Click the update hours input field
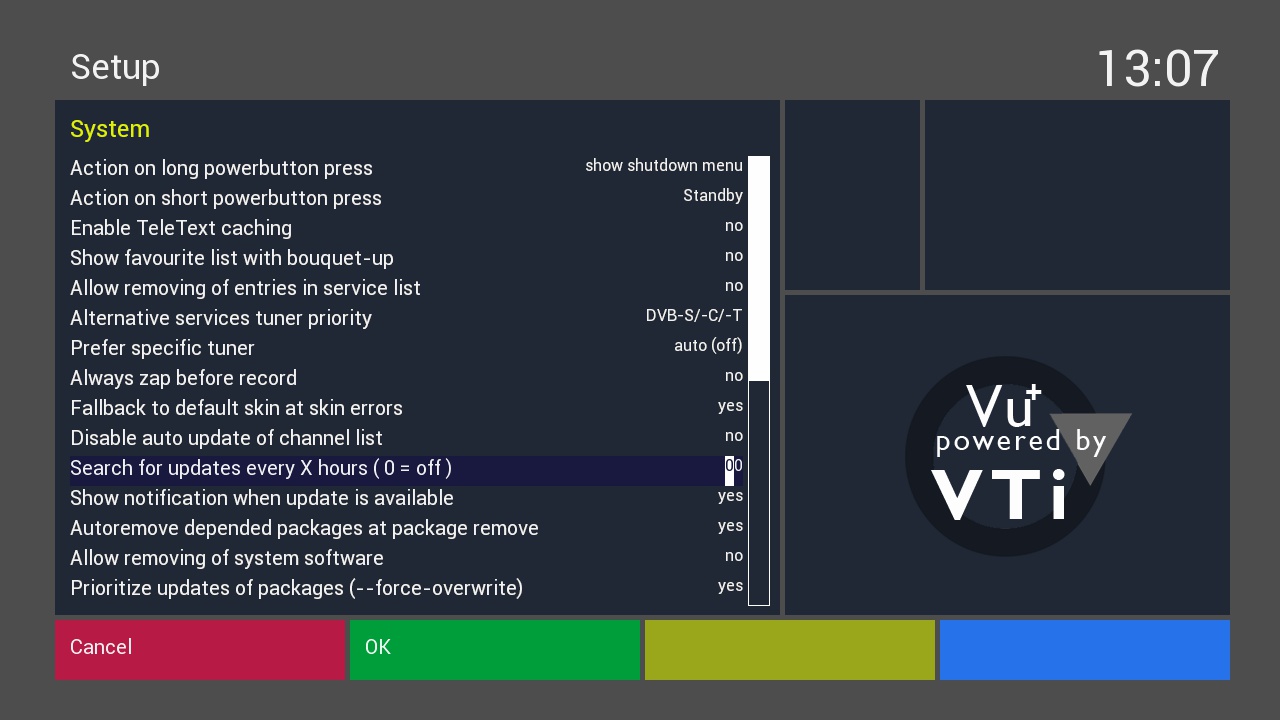Image resolution: width=1280 pixels, height=720 pixels. [734, 466]
